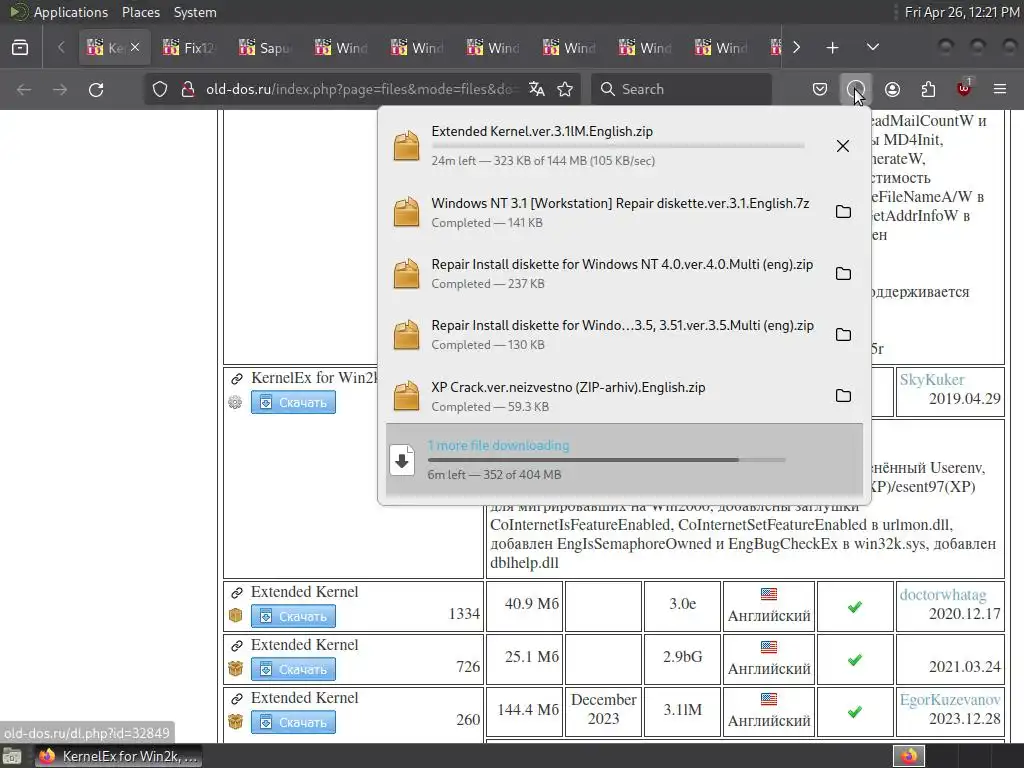The width and height of the screenshot is (1024, 768).
Task: Reload the current page
Action: point(96,89)
